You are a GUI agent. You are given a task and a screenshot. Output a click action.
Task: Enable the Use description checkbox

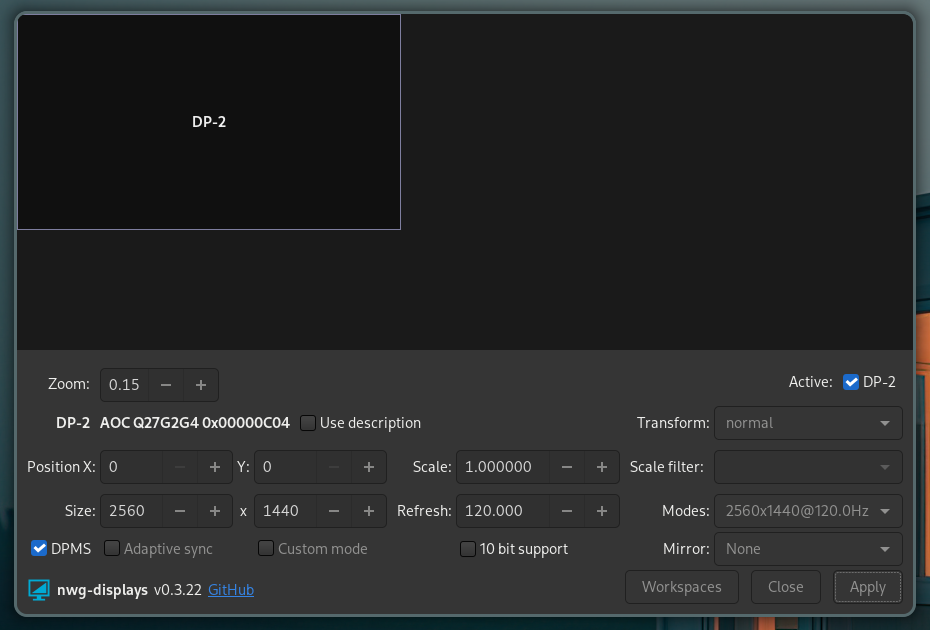308,423
